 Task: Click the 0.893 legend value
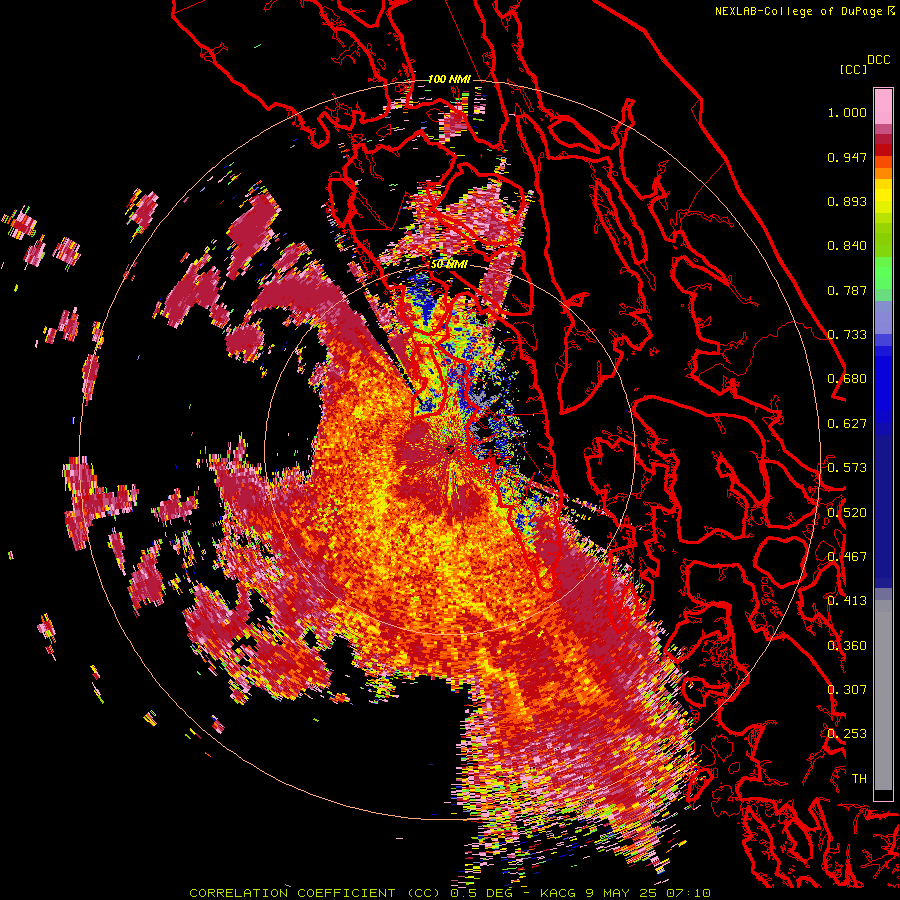click(x=847, y=201)
